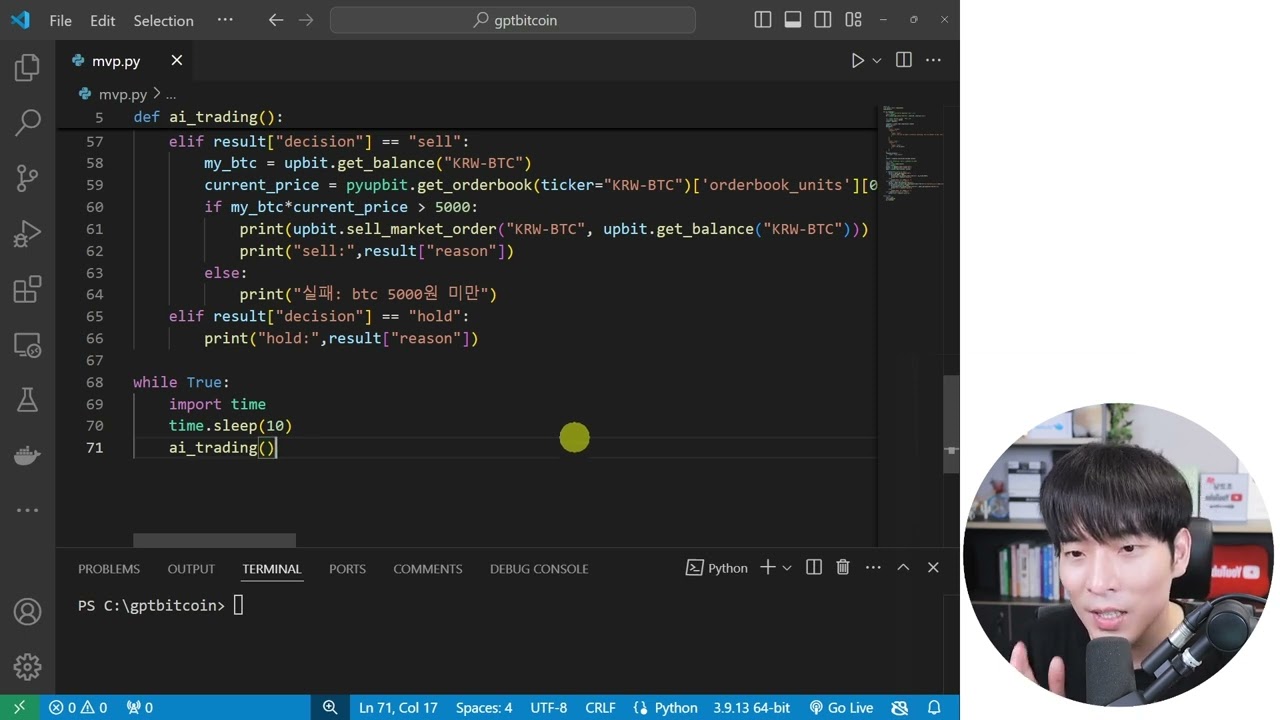This screenshot has height=720, width=1280.
Task: Toggle primary side bar visibility
Action: click(763, 20)
